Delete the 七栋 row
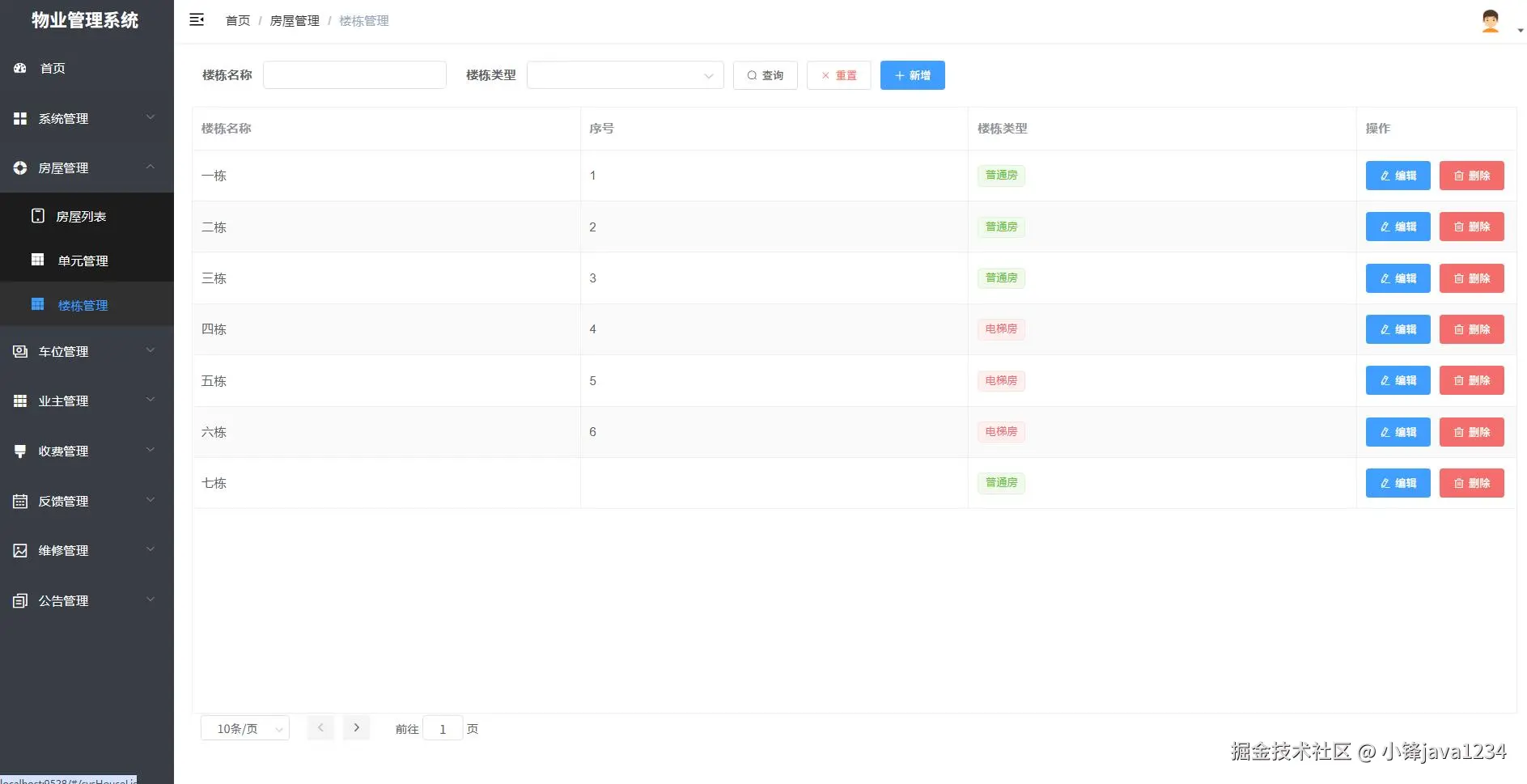 point(1471,483)
